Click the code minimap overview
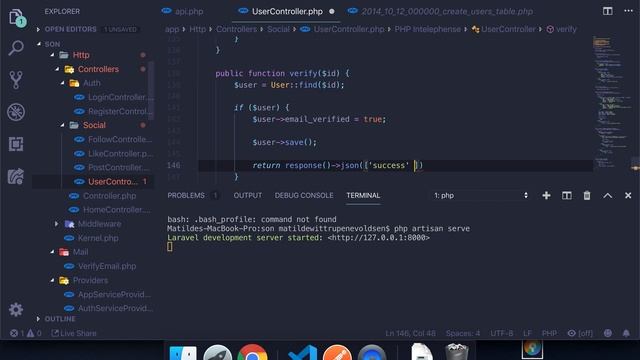 point(611,102)
